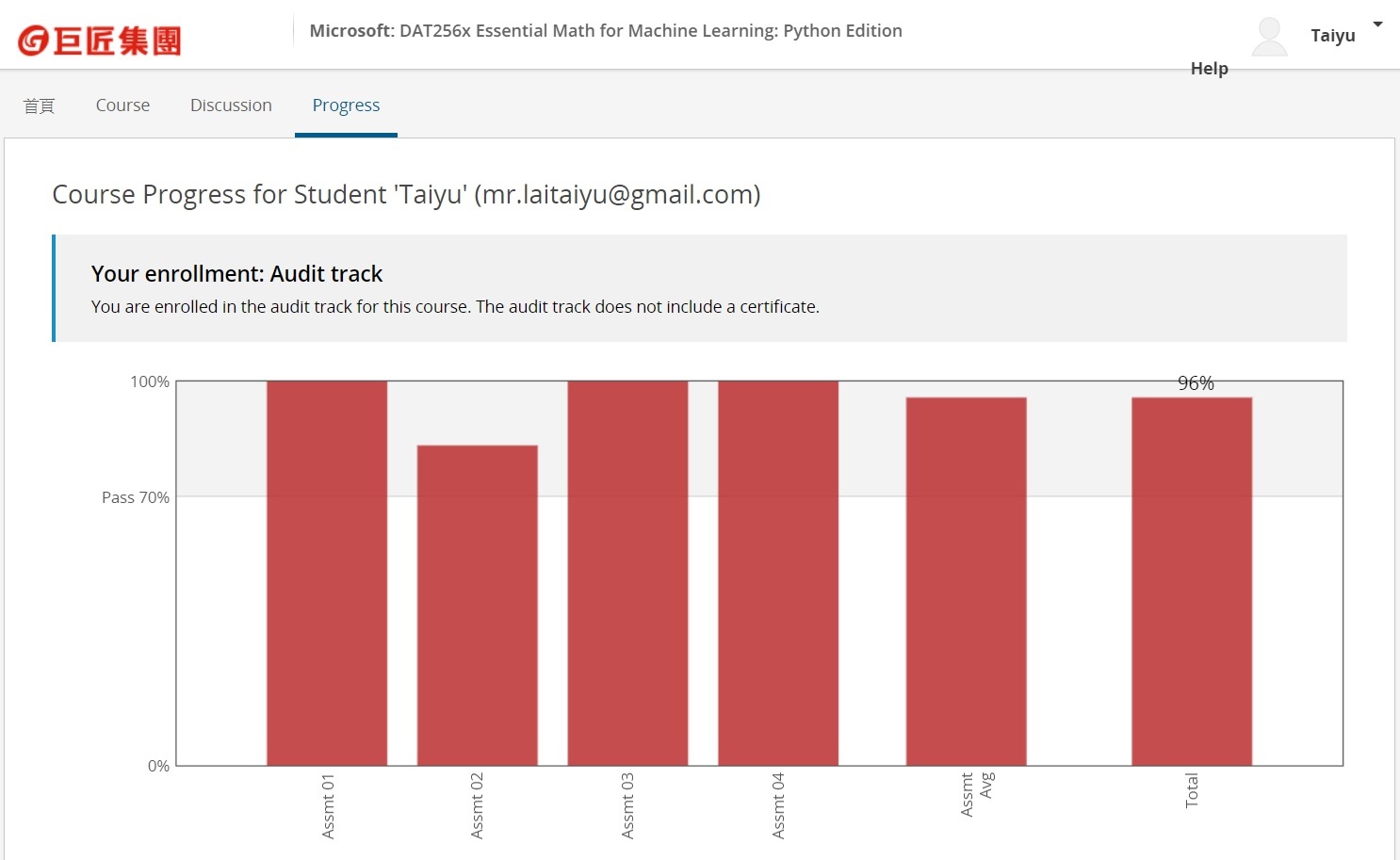Image resolution: width=1400 pixels, height=860 pixels.
Task: Switch to the Discussion tab
Action: click(x=231, y=105)
